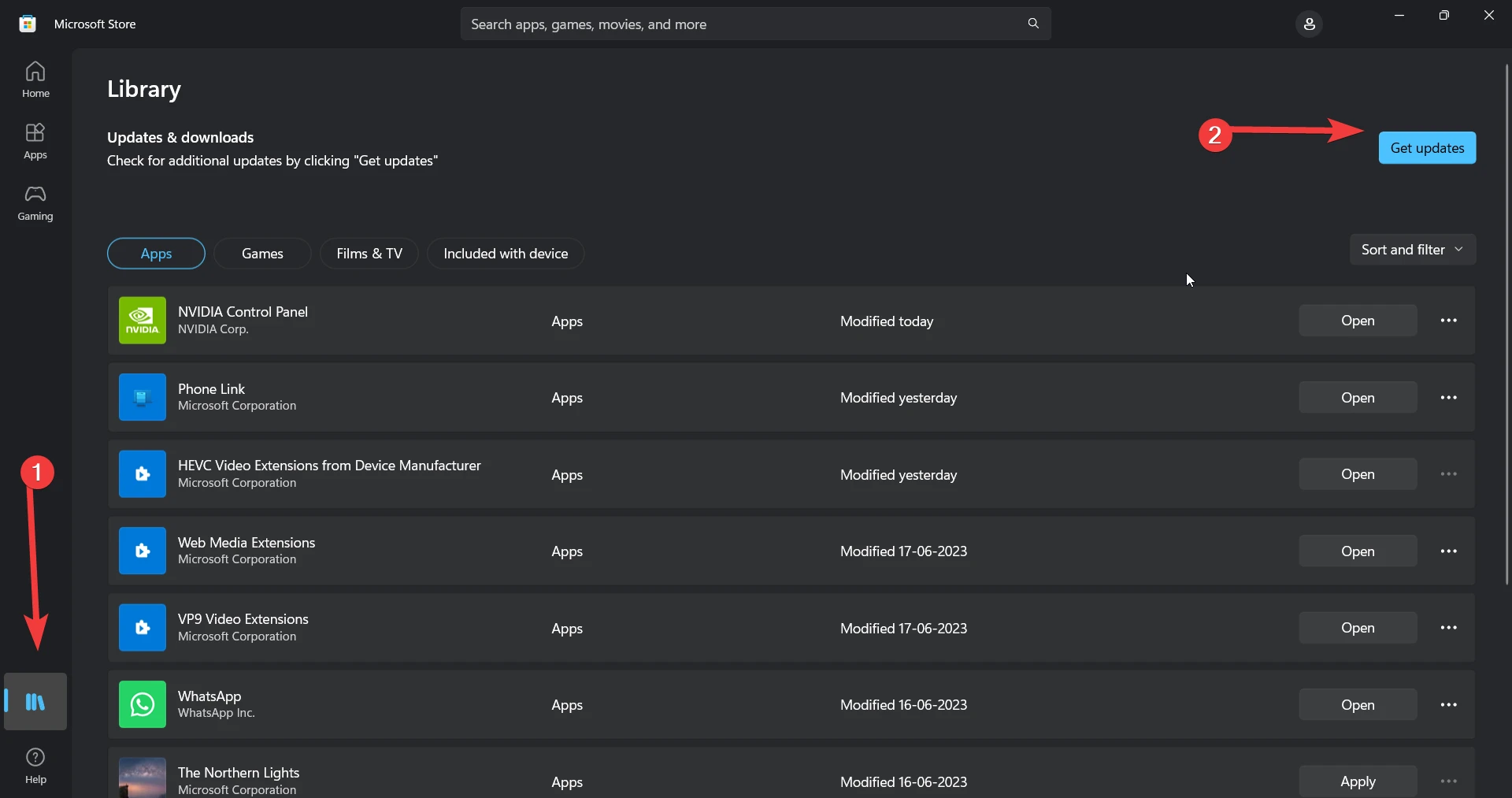Screen dimensions: 1512x798
Task: Click the Library page heading
Action: click(144, 89)
